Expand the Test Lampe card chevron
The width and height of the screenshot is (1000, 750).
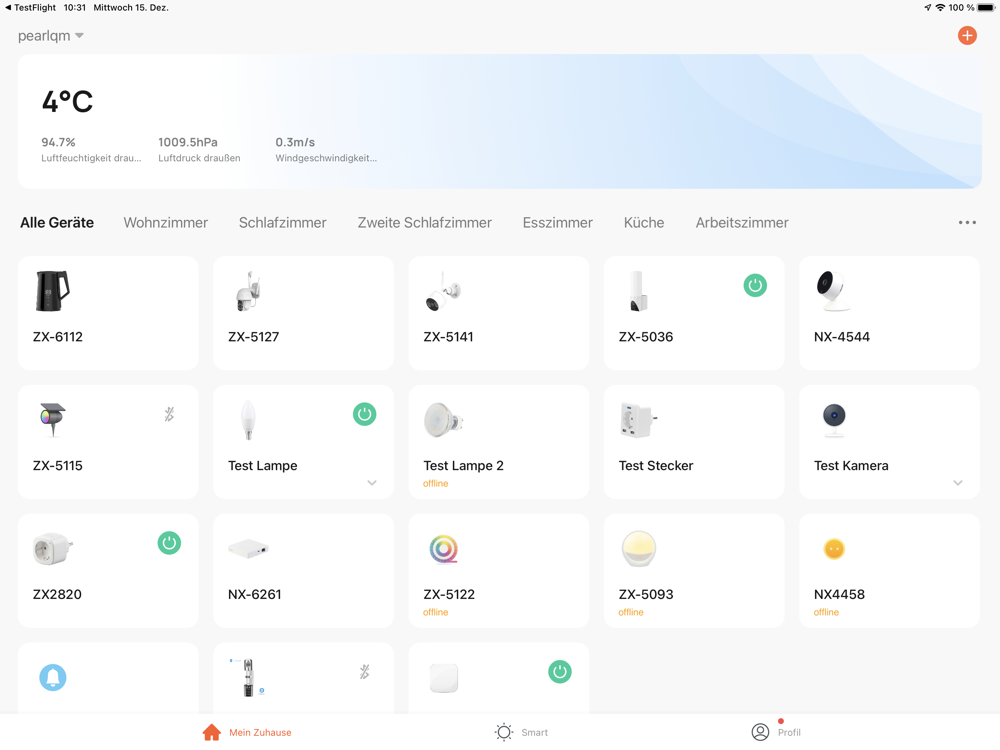[372, 483]
